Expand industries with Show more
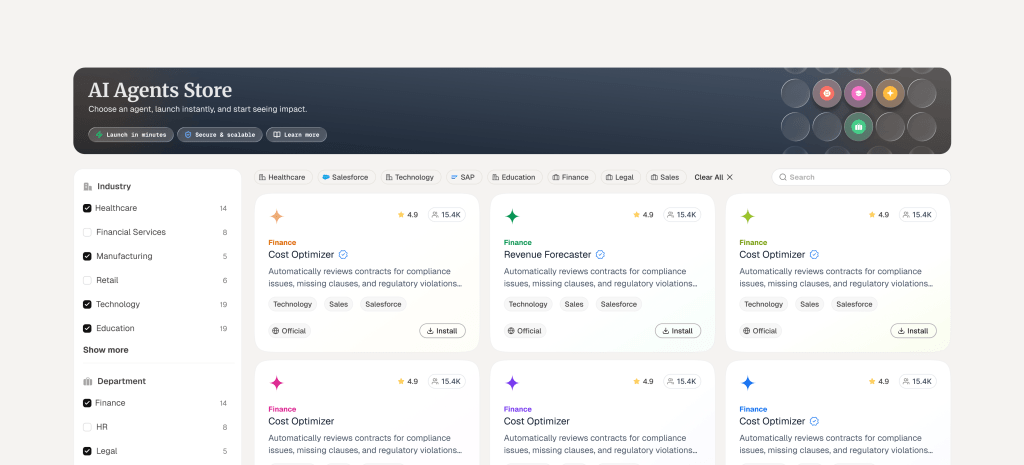Viewport: 1024px width, 465px height. 106,350
